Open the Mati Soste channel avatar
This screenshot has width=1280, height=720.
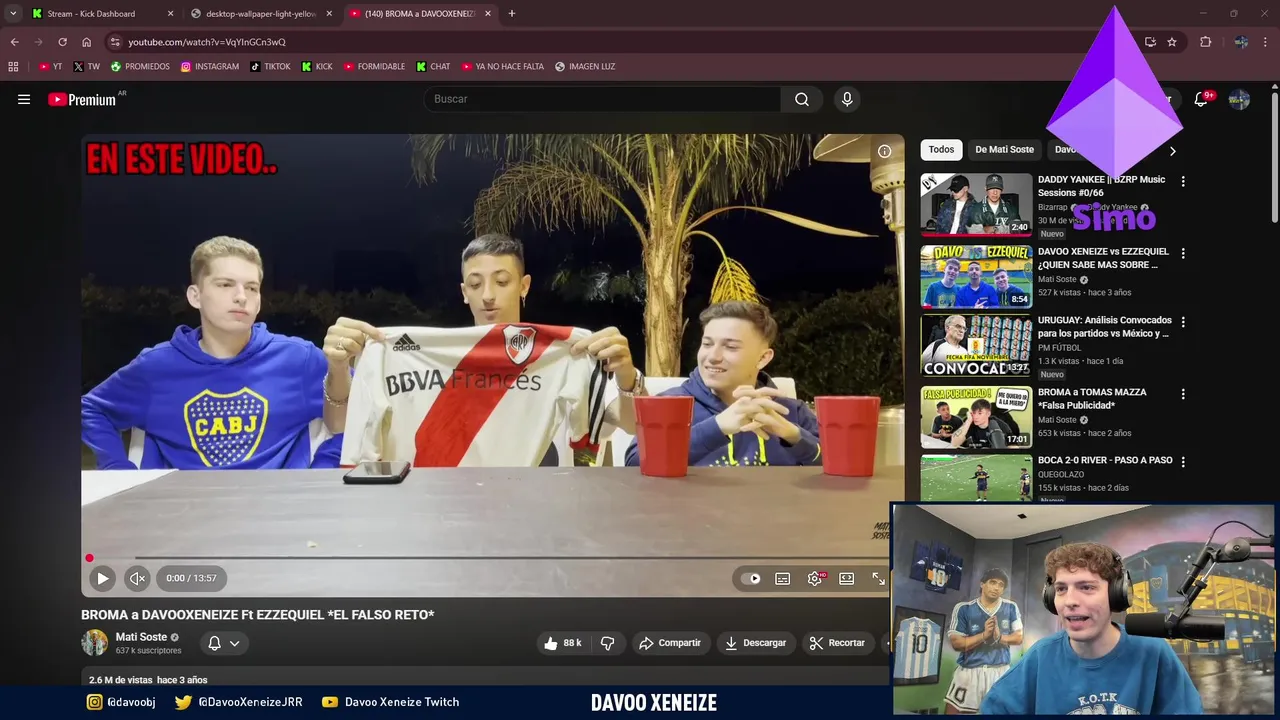[94, 643]
